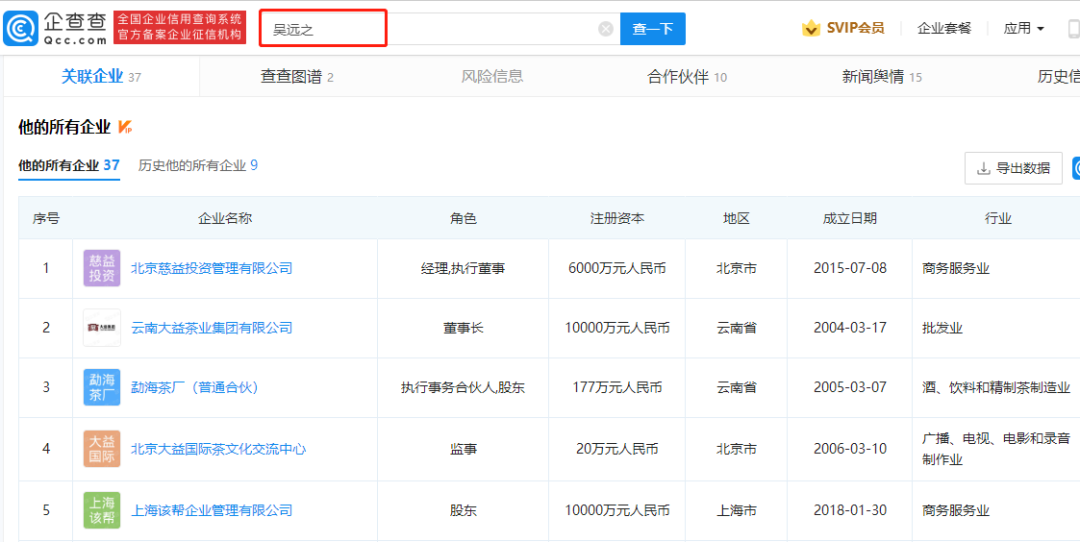Click the 大益国际 company logo
This screenshot has height=542, width=1080.
coord(101,449)
